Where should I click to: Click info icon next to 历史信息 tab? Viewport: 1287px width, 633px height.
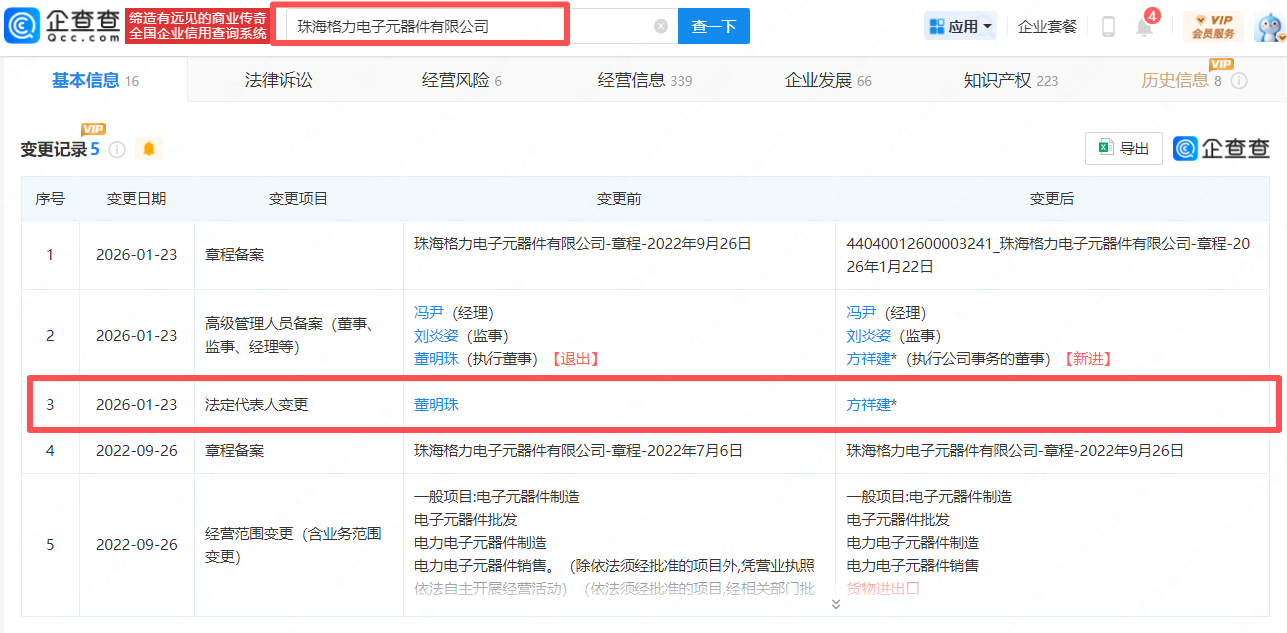pos(1239,81)
